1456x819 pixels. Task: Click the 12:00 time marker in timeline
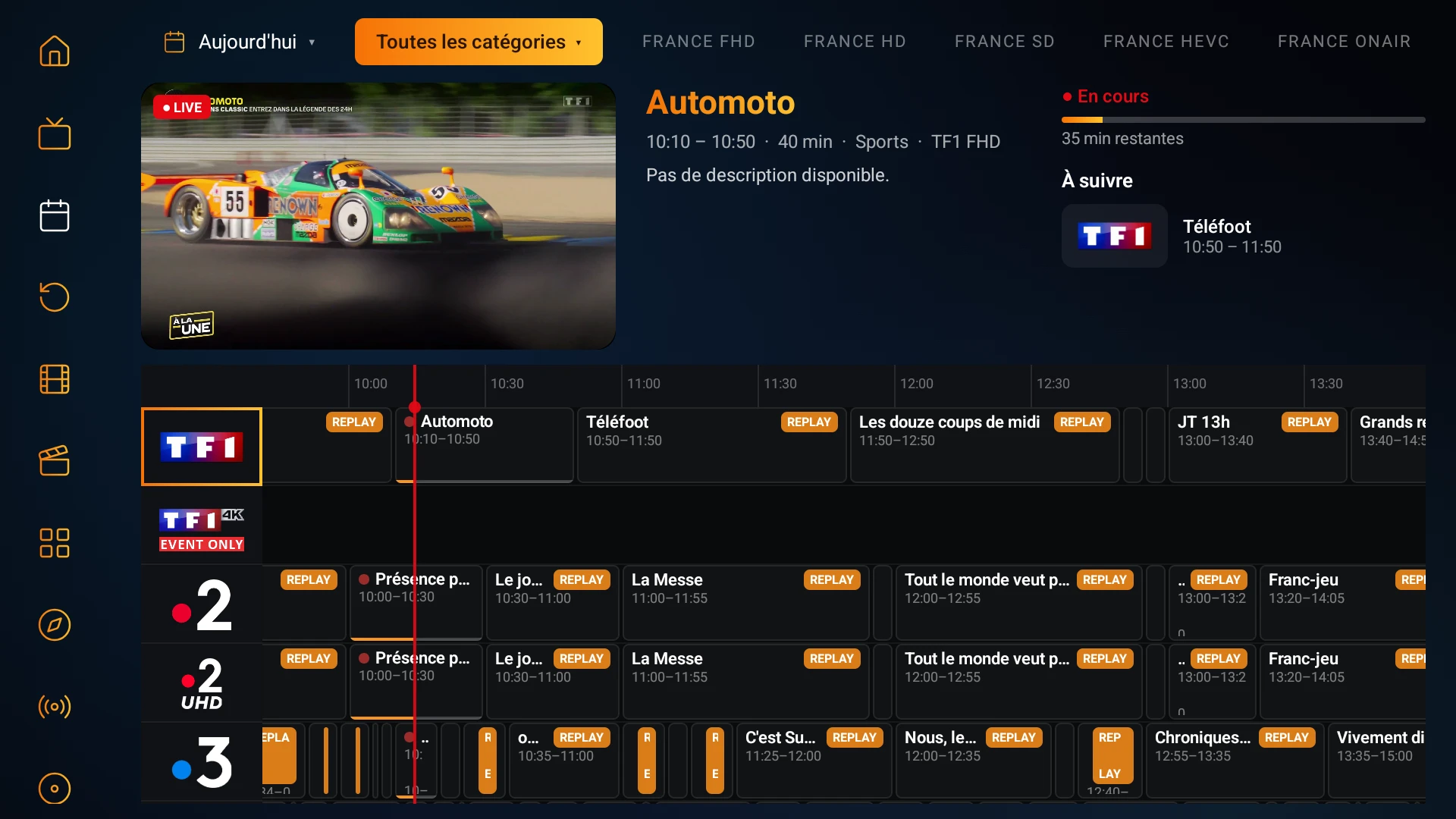coord(916,384)
